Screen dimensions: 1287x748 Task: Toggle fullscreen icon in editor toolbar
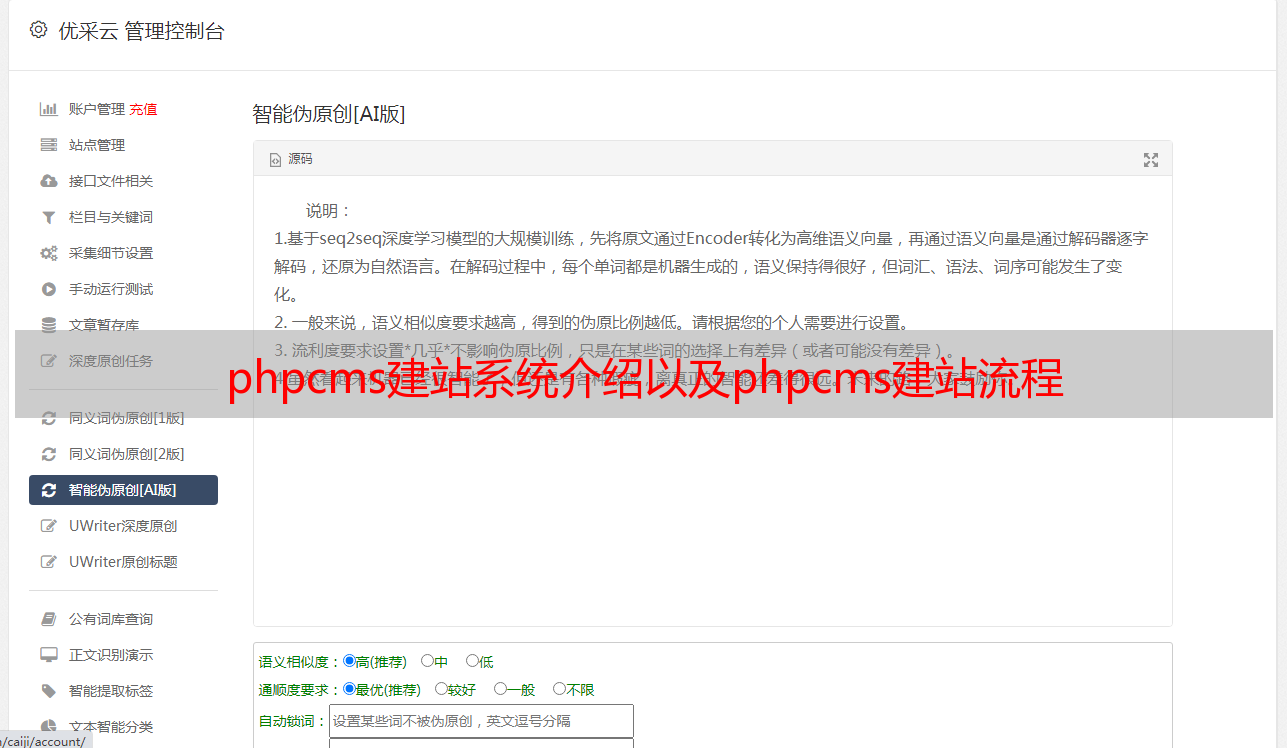coord(1151,160)
